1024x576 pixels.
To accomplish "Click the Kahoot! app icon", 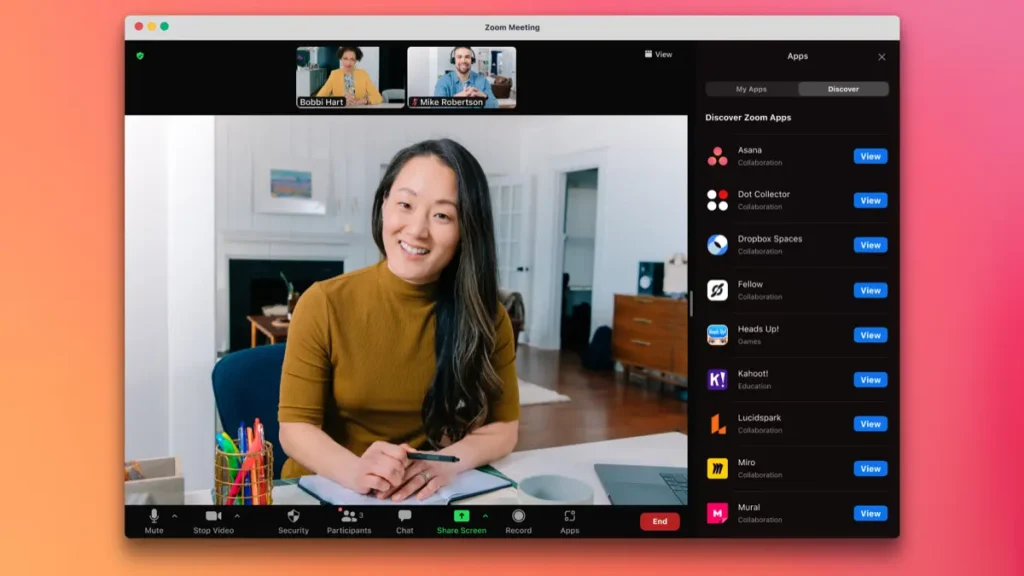I will point(717,379).
